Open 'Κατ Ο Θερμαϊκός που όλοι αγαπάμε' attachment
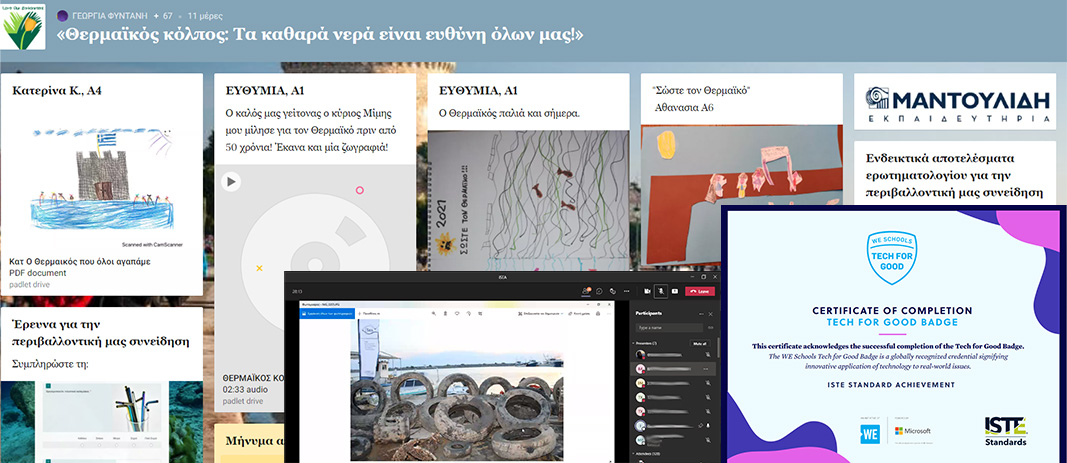This screenshot has width=1067, height=463. tap(80, 261)
